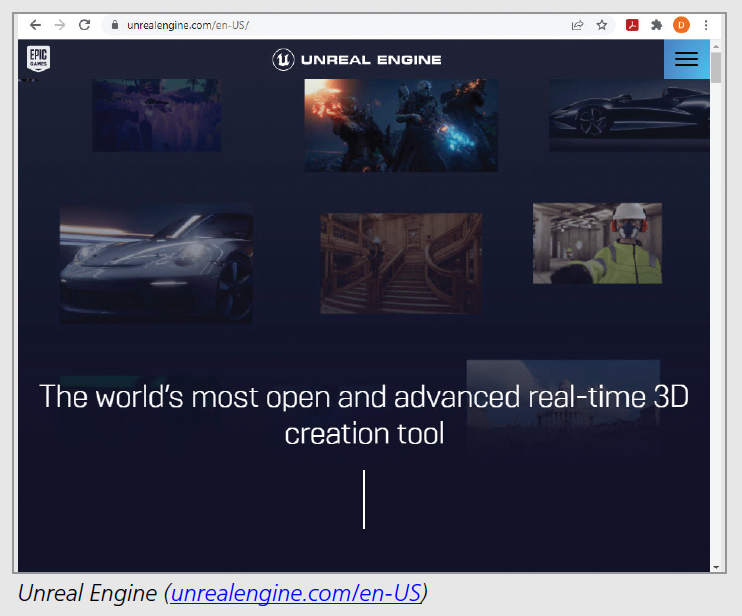The height and width of the screenshot is (616, 742).
Task: Click the scrollbar down arrow
Action: click(716, 566)
